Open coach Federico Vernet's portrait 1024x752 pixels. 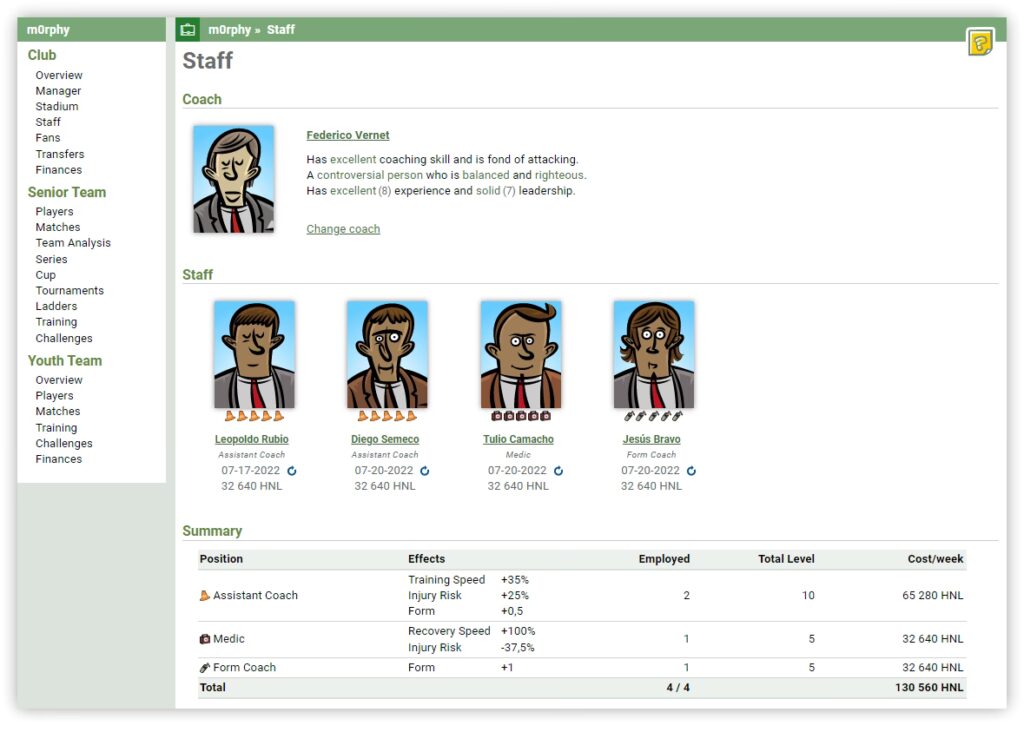tap(233, 180)
